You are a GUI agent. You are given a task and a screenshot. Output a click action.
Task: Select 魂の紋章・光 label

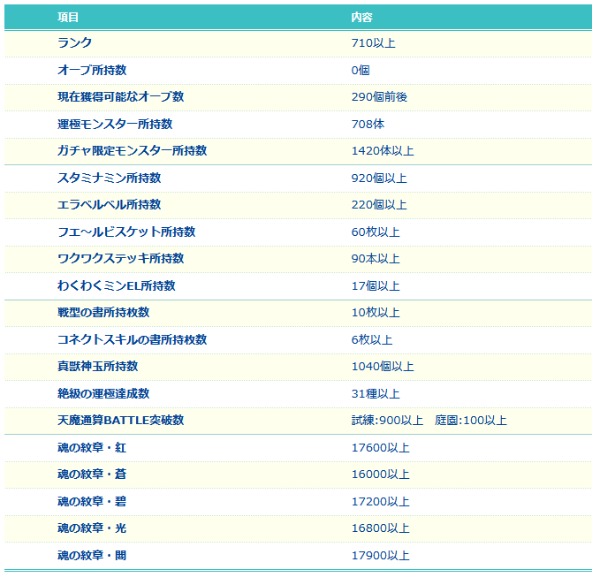92,528
